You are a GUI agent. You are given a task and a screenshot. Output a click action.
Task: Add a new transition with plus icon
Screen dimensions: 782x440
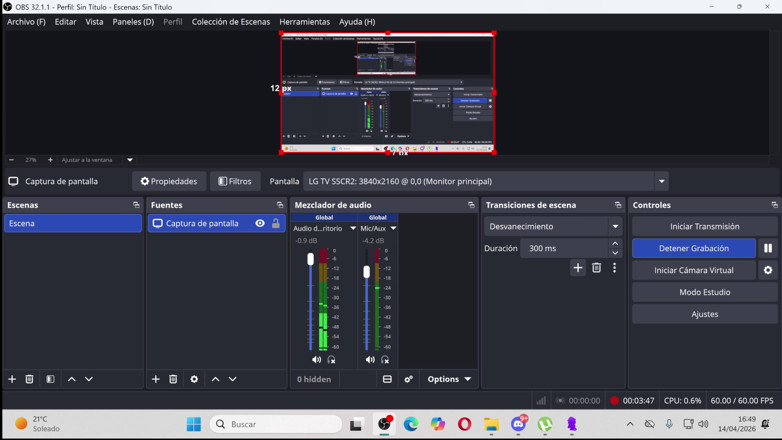click(x=578, y=268)
